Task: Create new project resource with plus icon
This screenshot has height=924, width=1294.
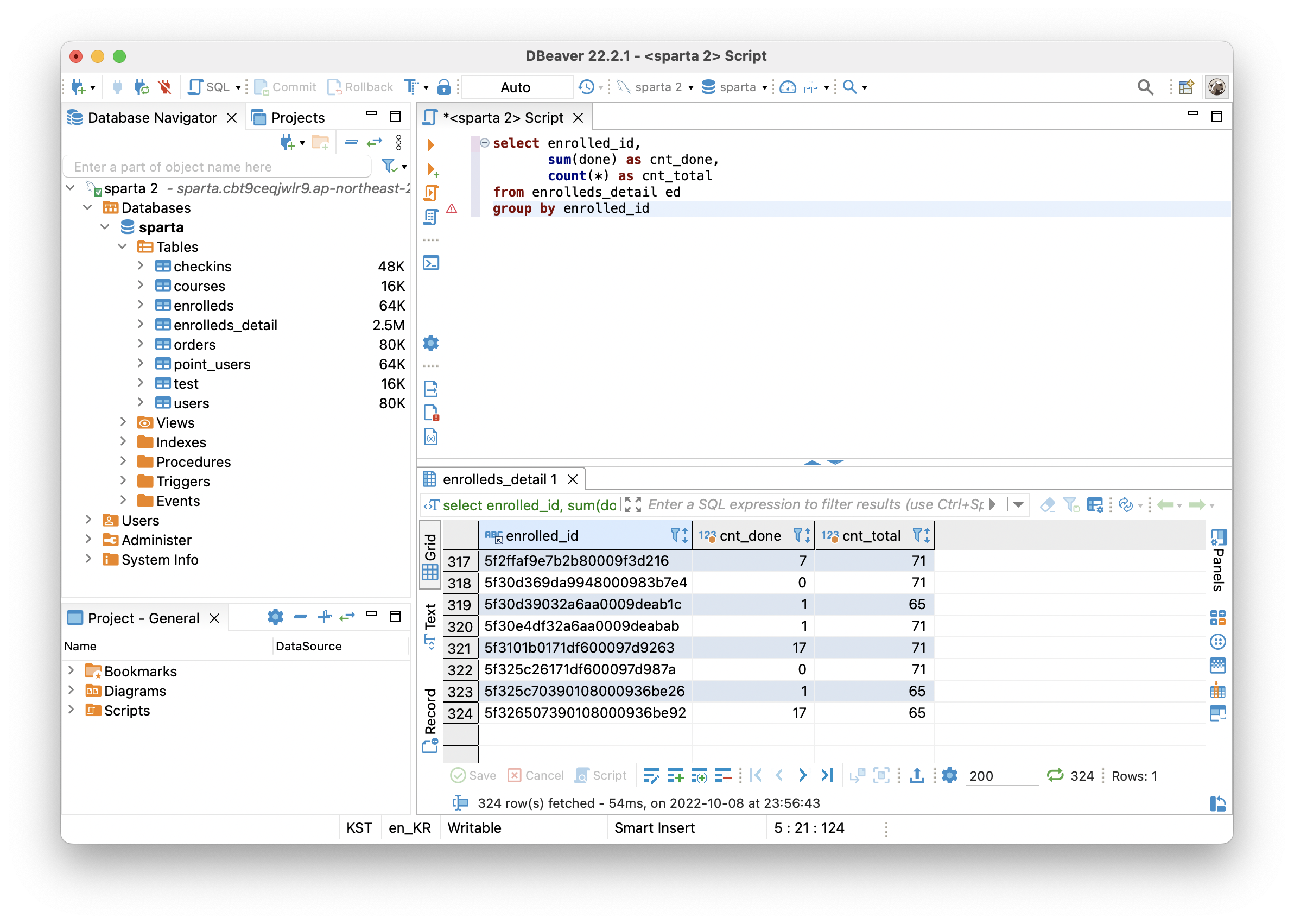Action: (x=324, y=617)
